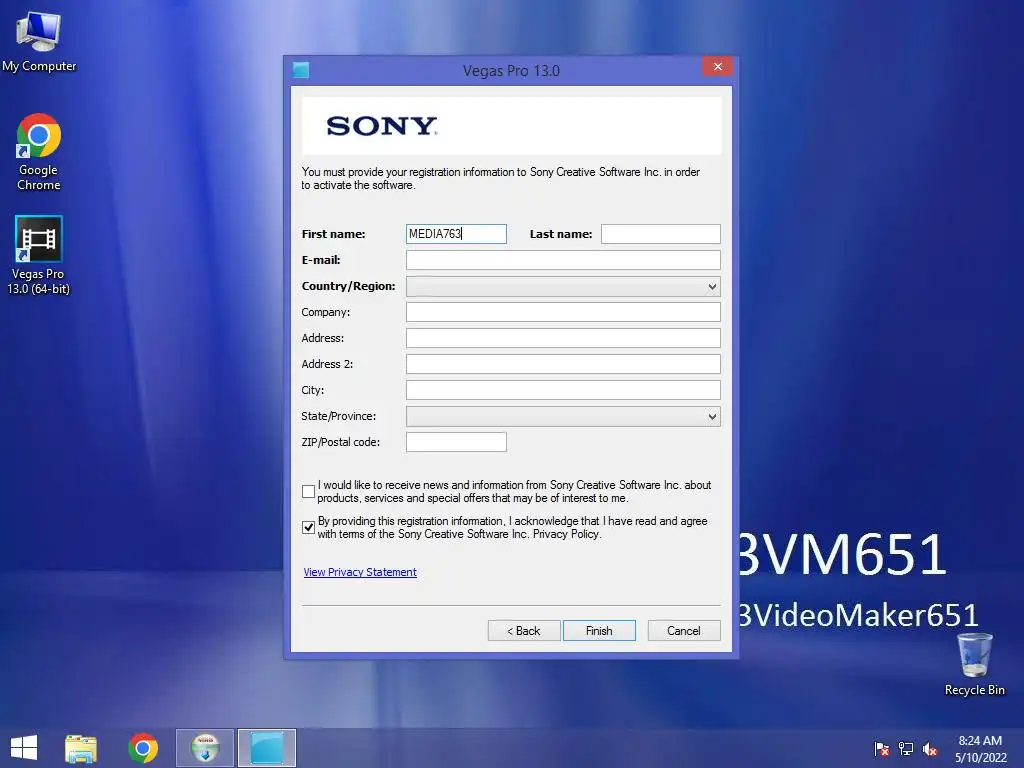Open the State/Province dropdown
Viewport: 1024px width, 768px height.
(x=563, y=416)
